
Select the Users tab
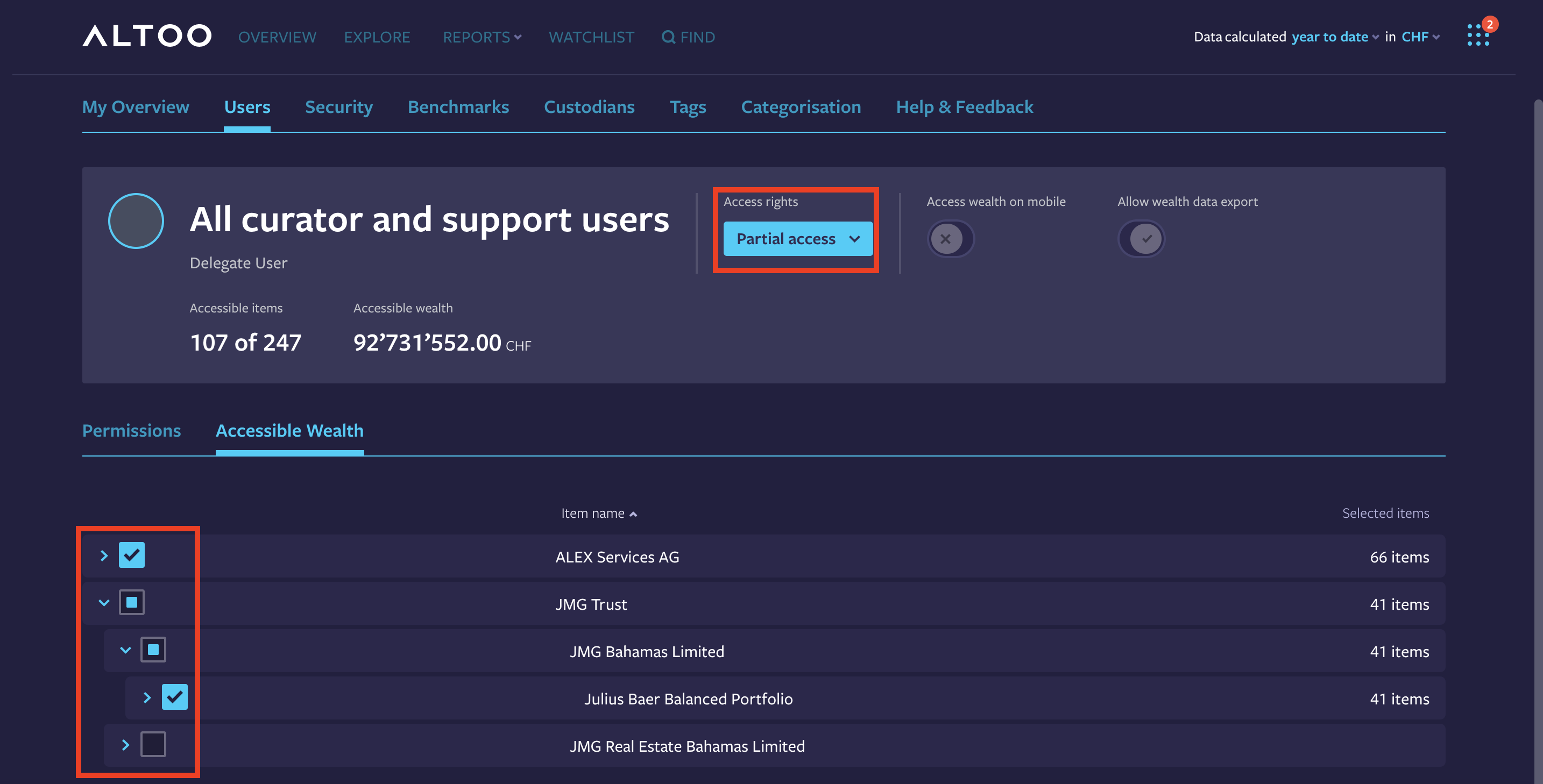(x=247, y=106)
